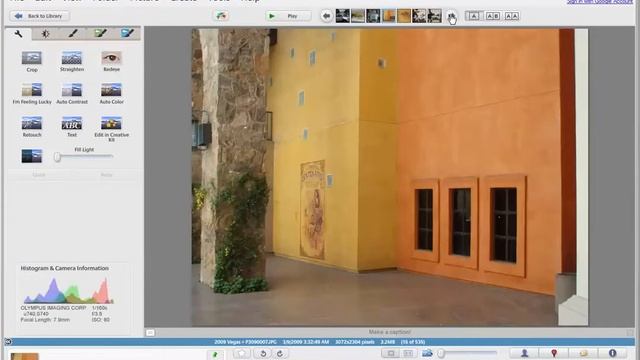Delete caption with trash icon
This screenshot has height=360, width=640.
coord(630,333)
